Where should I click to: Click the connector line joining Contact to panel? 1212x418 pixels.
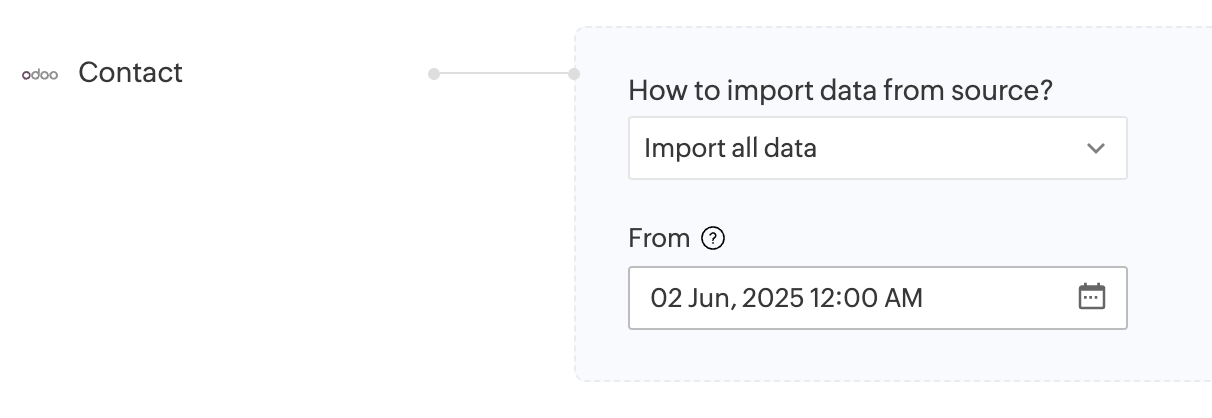pos(504,74)
